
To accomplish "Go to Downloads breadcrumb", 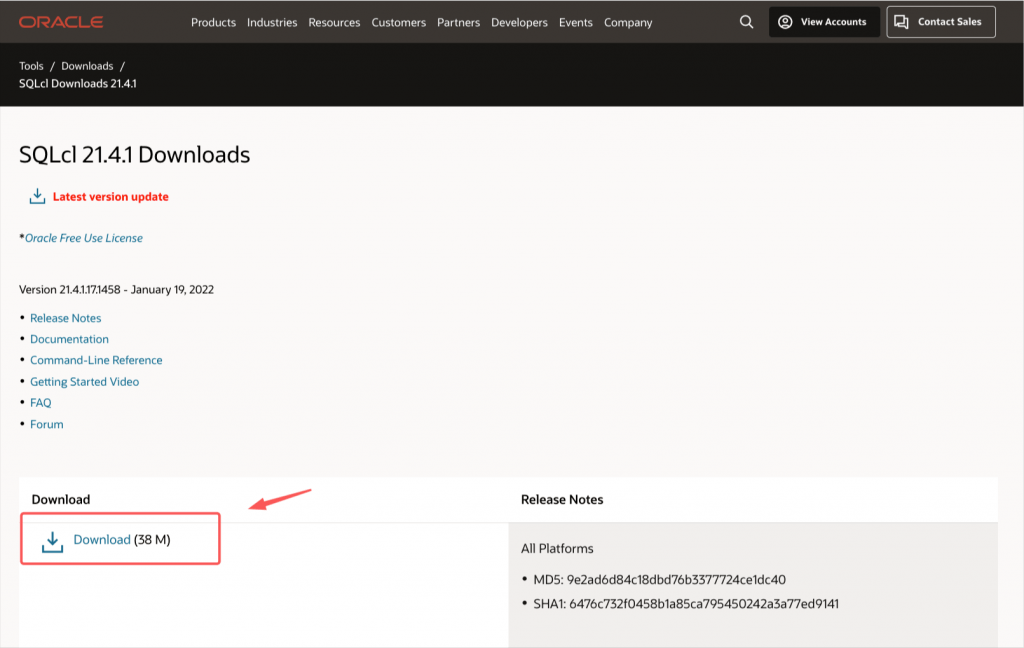I will coord(87,66).
